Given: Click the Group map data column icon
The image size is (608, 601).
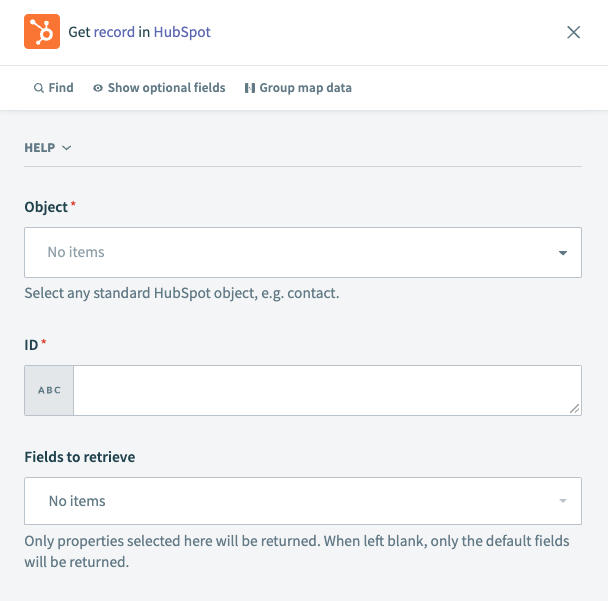Looking at the screenshot, I should (249, 88).
